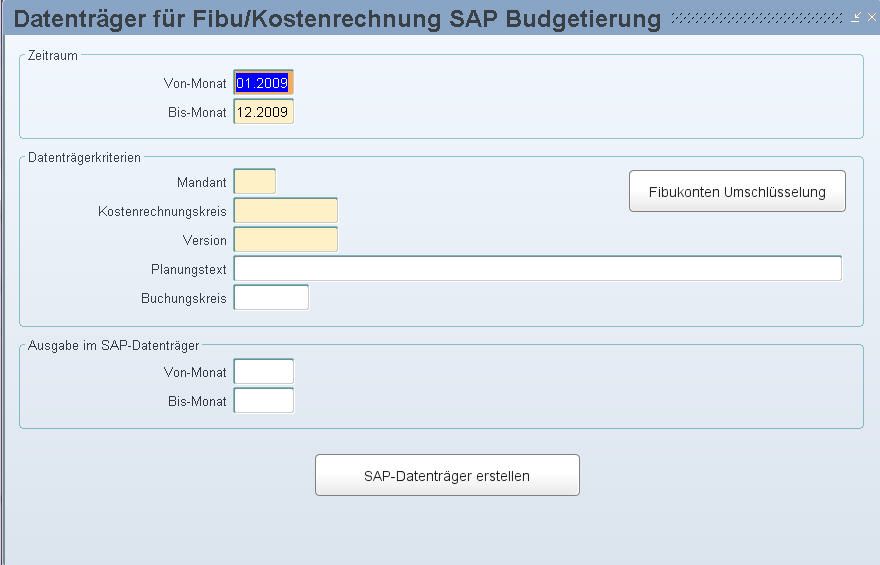880x565 pixels.
Task: Click into the Mandant input field
Action: click(x=254, y=182)
